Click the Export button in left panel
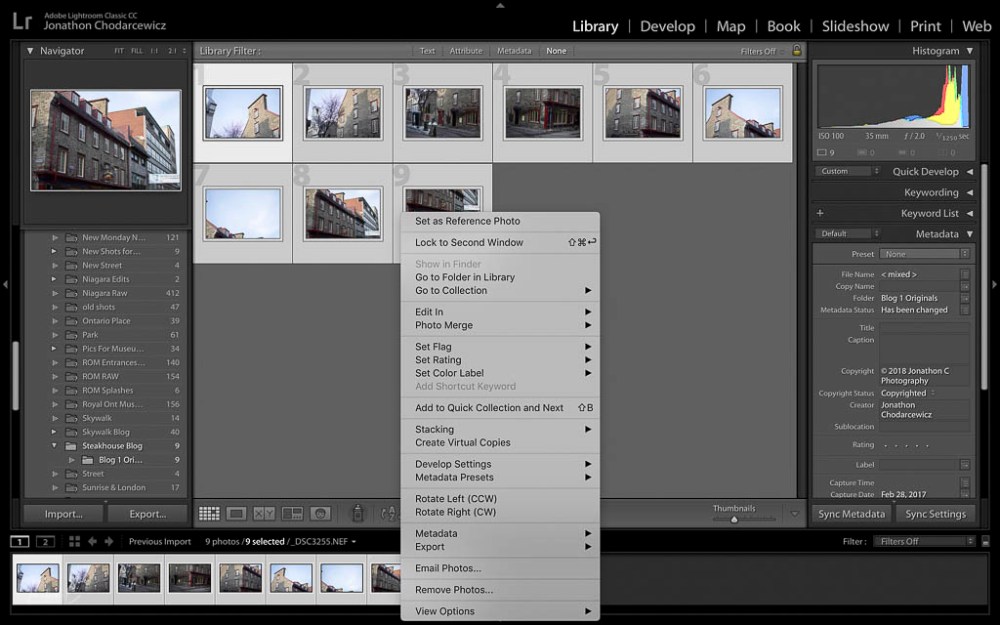Viewport: 1000px width, 625px height. tap(148, 513)
